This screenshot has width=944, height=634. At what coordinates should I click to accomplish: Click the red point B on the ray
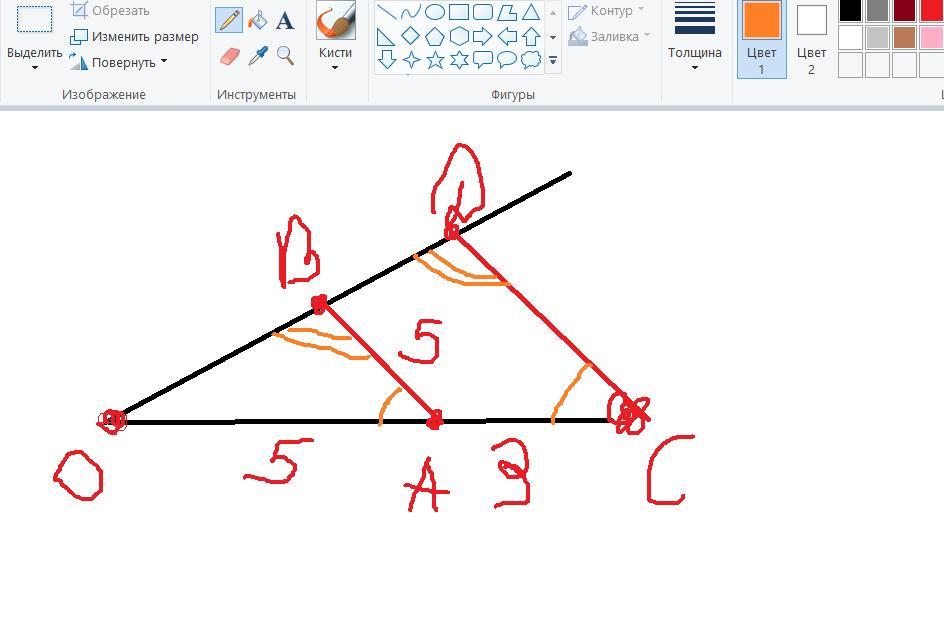coord(319,304)
